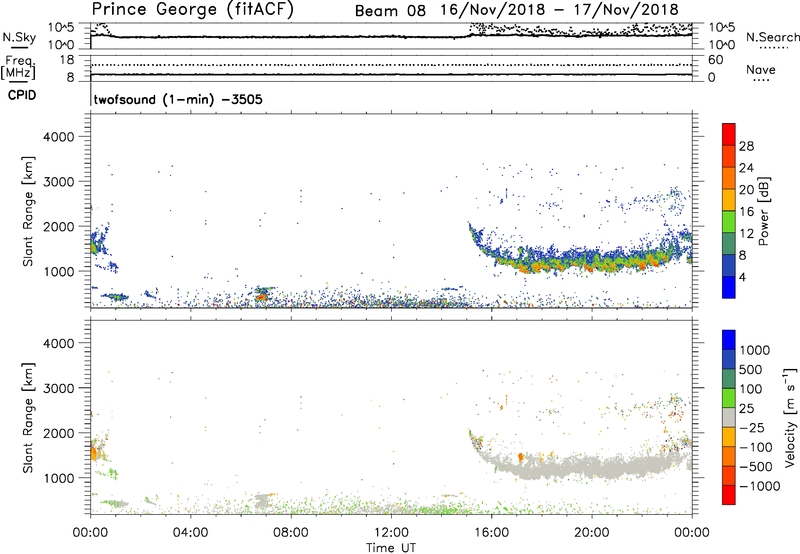Click the 100 label on velocity color bar

click(751, 389)
